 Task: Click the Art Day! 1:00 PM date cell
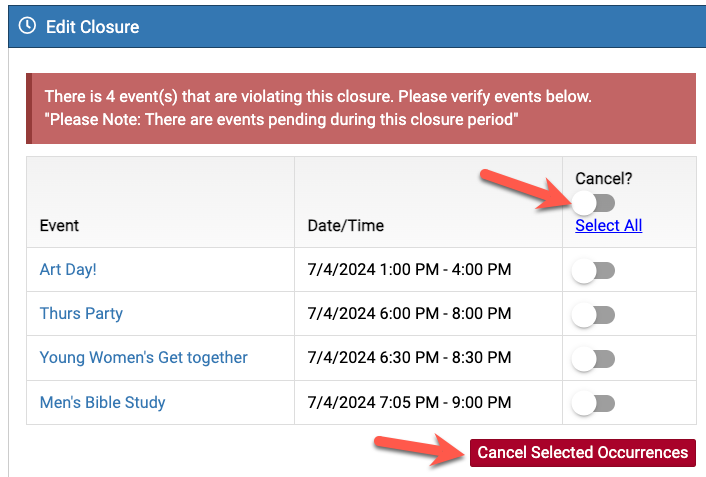409,270
